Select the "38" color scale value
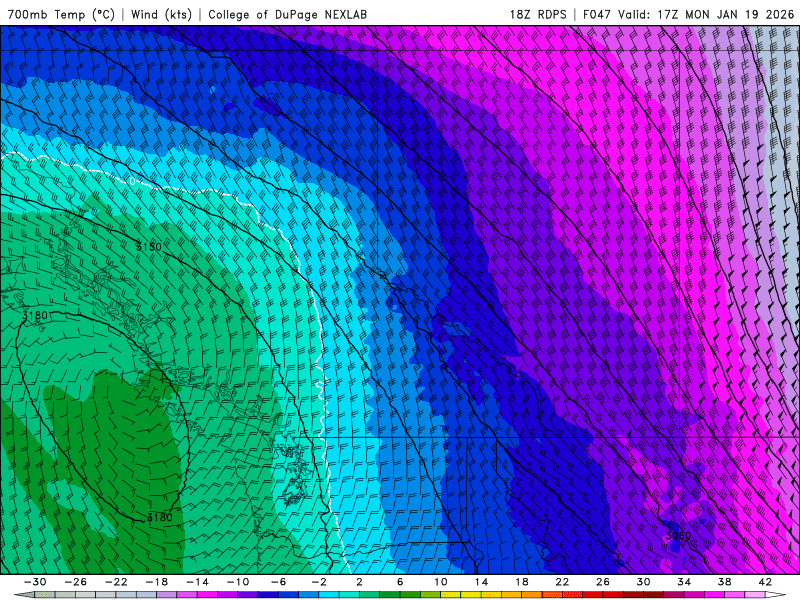This screenshot has width=800, height=600. 724,582
